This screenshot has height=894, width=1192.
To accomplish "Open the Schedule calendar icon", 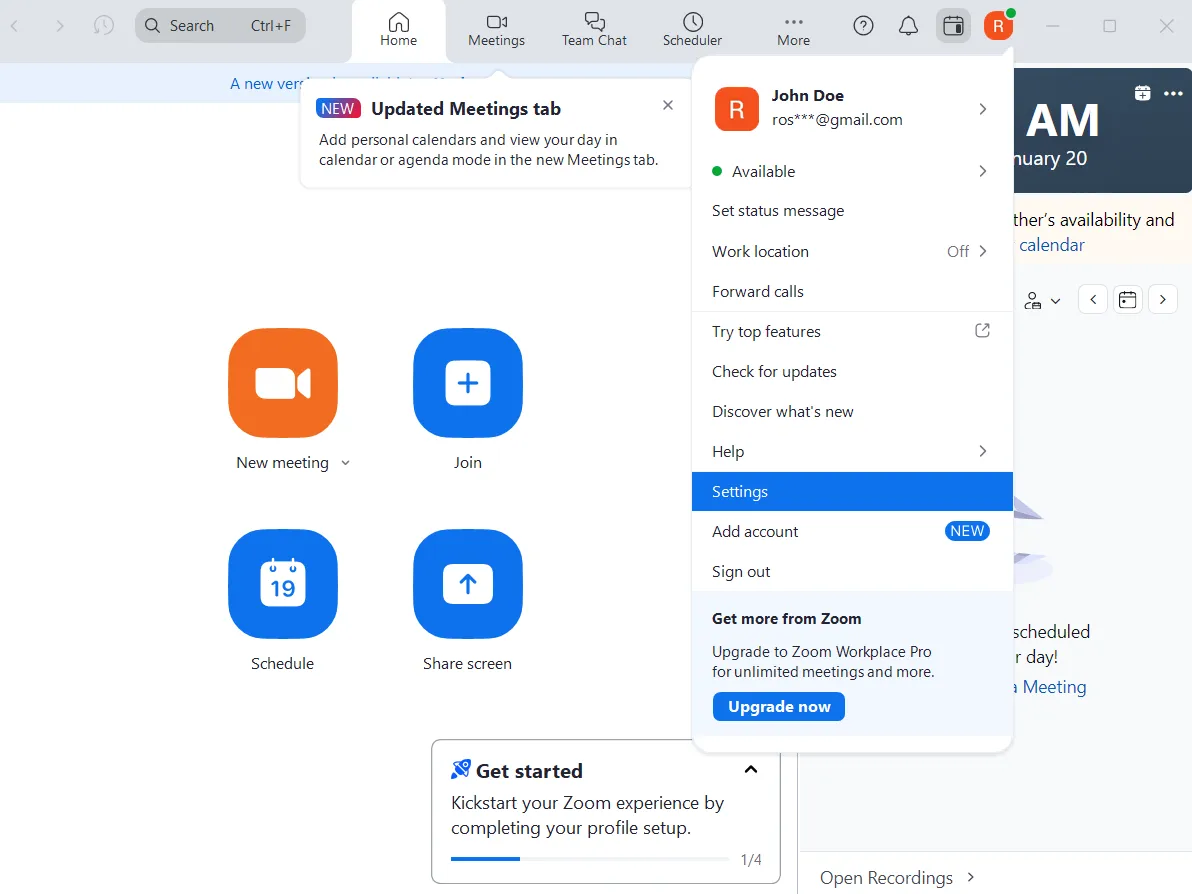I will pos(283,584).
